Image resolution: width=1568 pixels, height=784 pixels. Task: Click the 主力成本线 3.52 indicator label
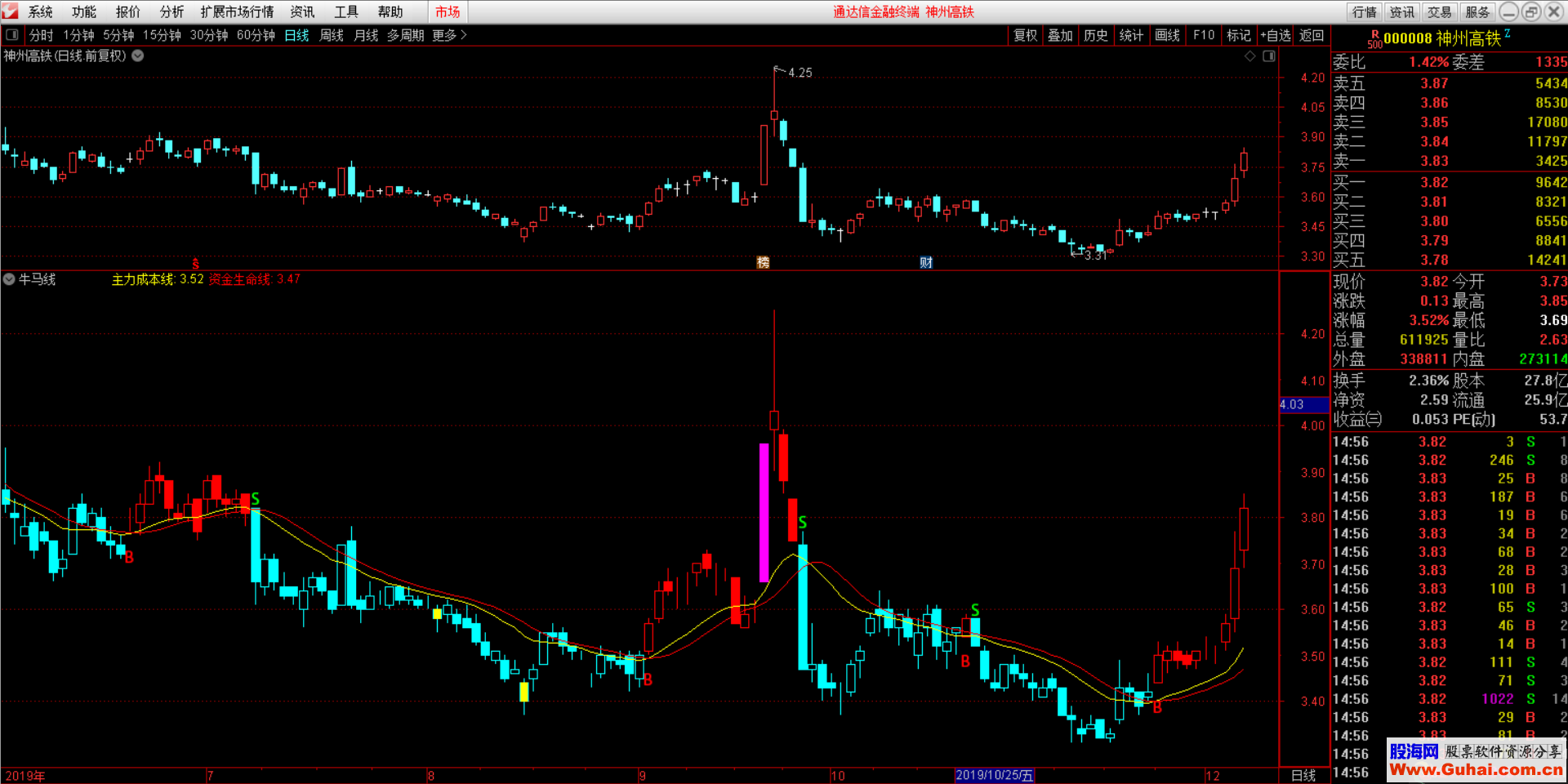(x=158, y=279)
